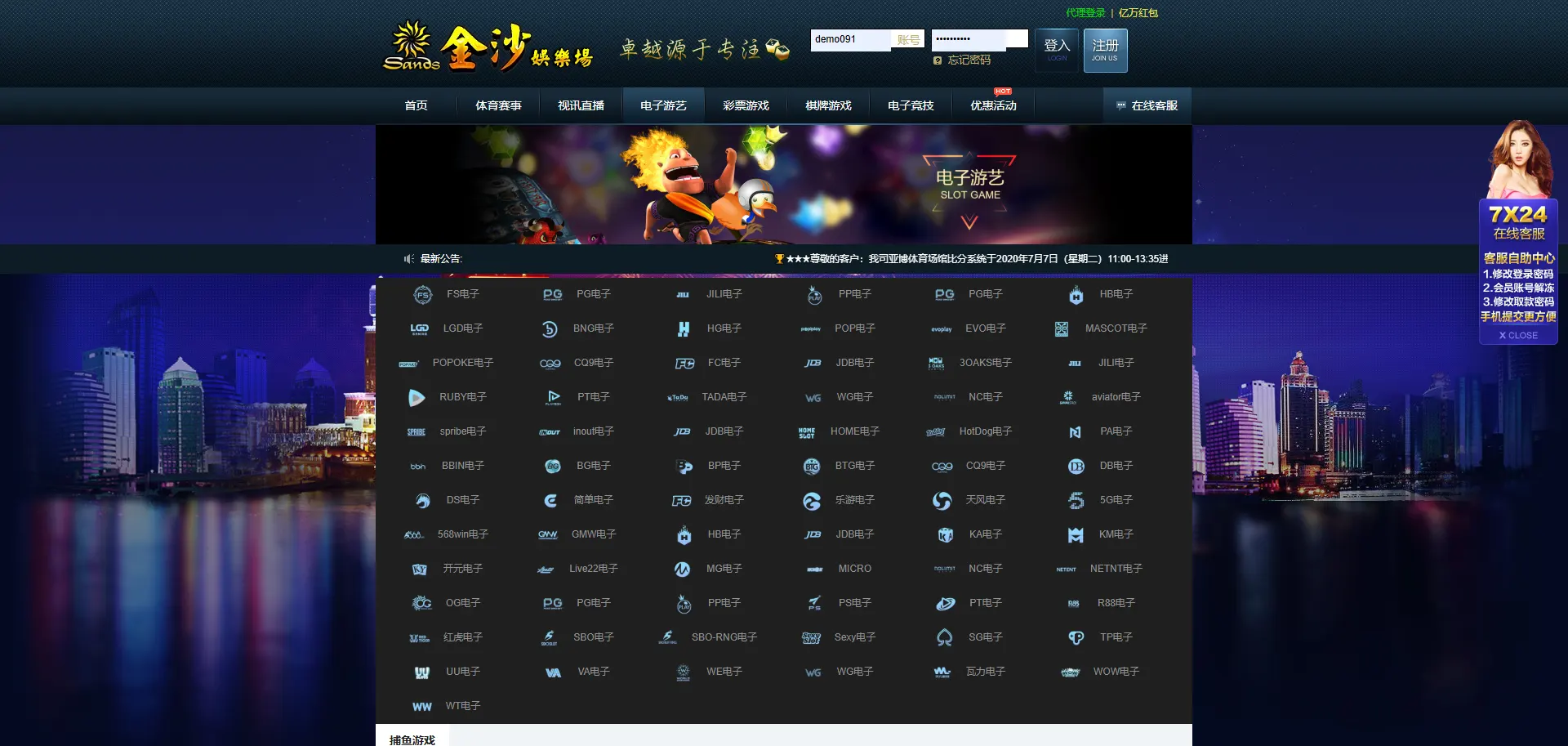Click the 忘记密码 forgot password link
This screenshot has width=1568, height=746.
pyautogui.click(x=969, y=60)
